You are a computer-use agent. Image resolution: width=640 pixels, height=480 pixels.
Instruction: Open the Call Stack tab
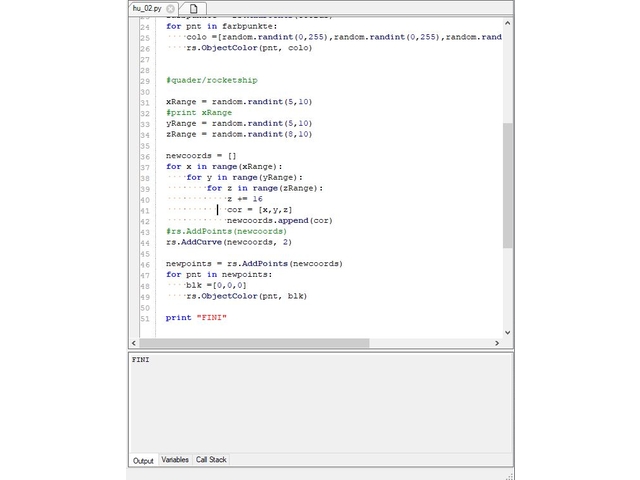point(211,460)
